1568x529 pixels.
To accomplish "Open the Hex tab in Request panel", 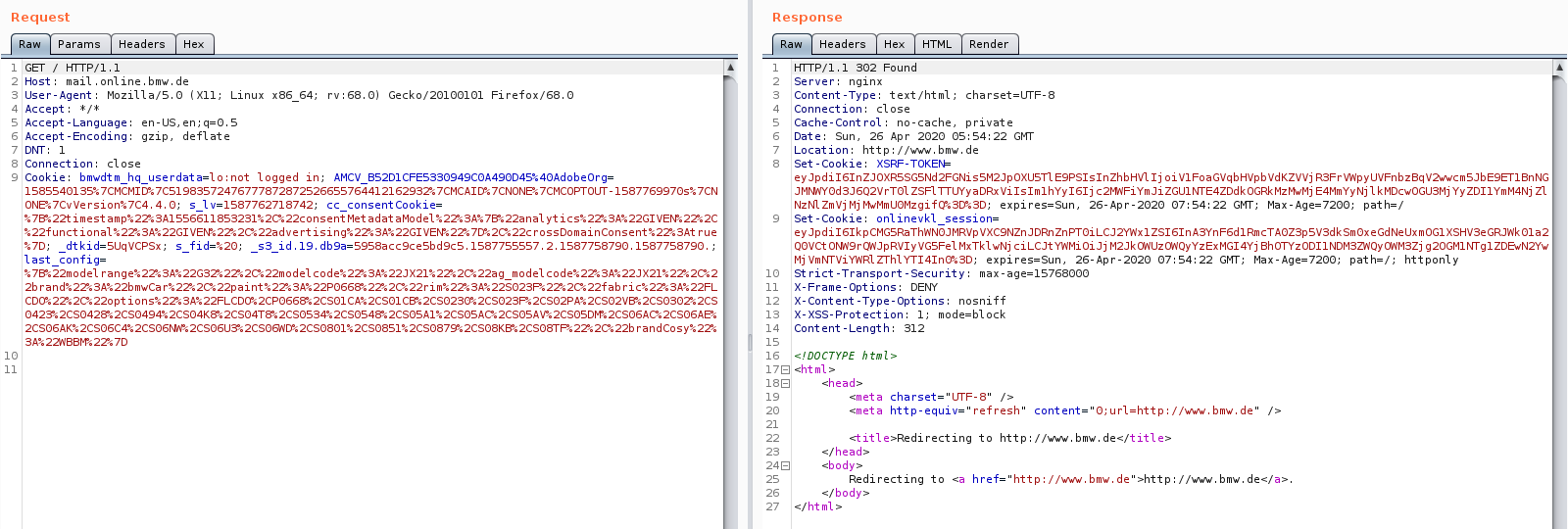I will tap(194, 44).
